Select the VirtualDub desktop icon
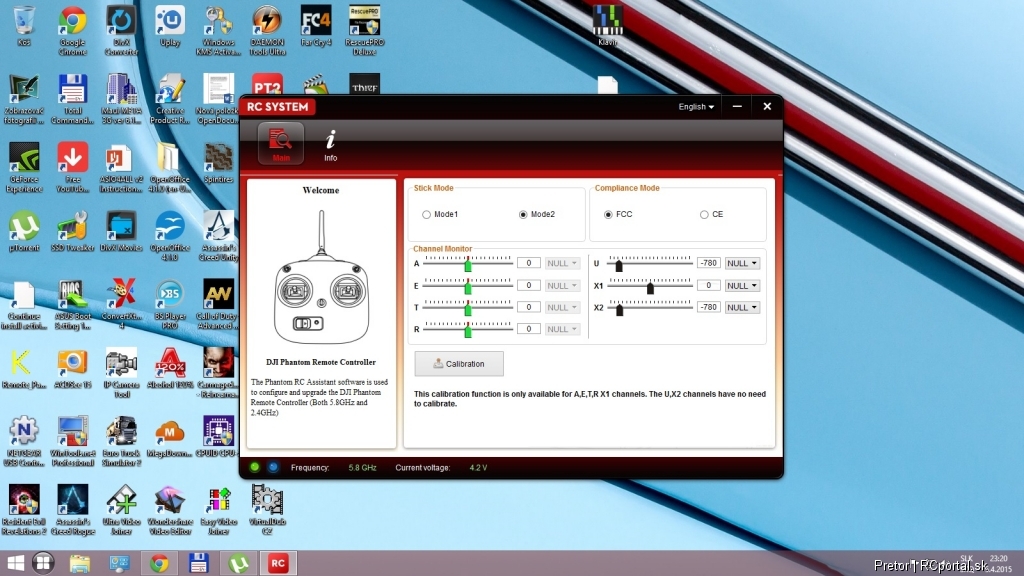 click(267, 511)
